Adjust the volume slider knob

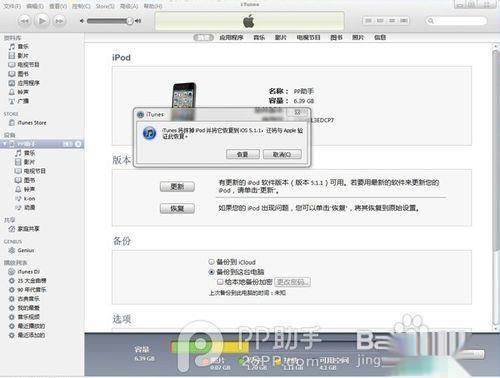(x=129, y=21)
